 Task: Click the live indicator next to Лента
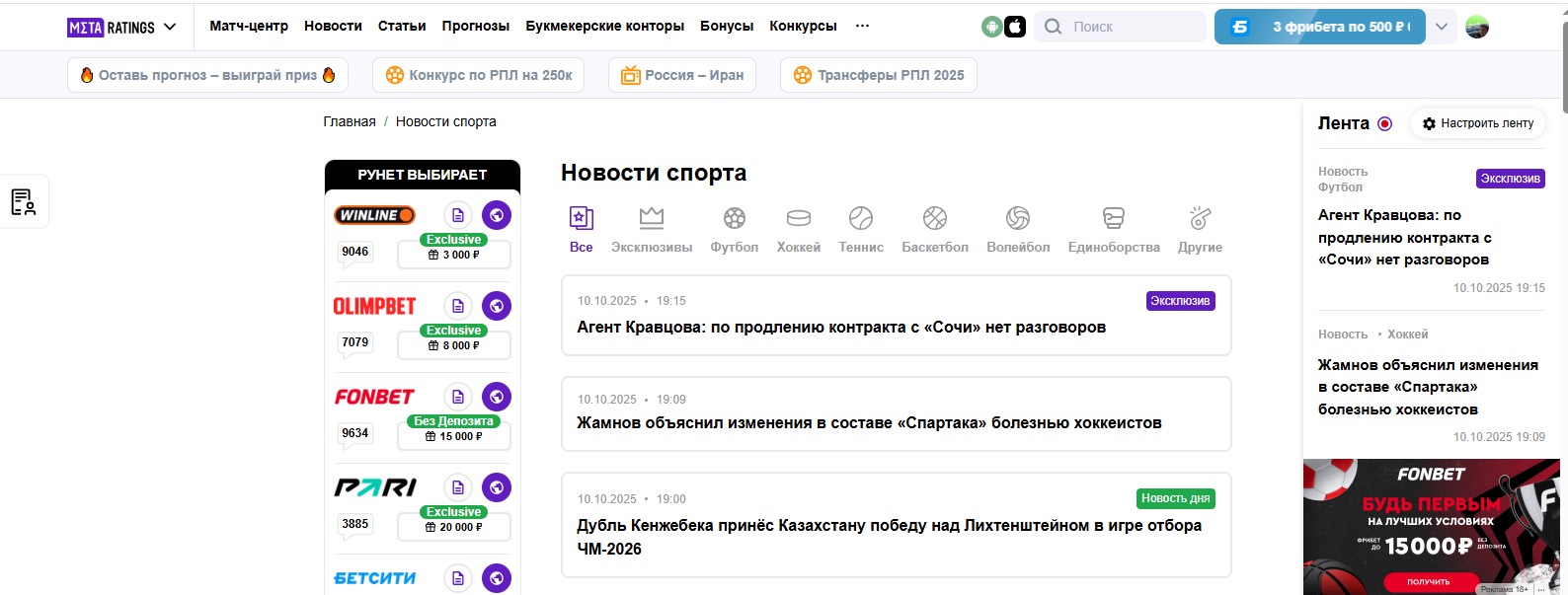(1384, 123)
